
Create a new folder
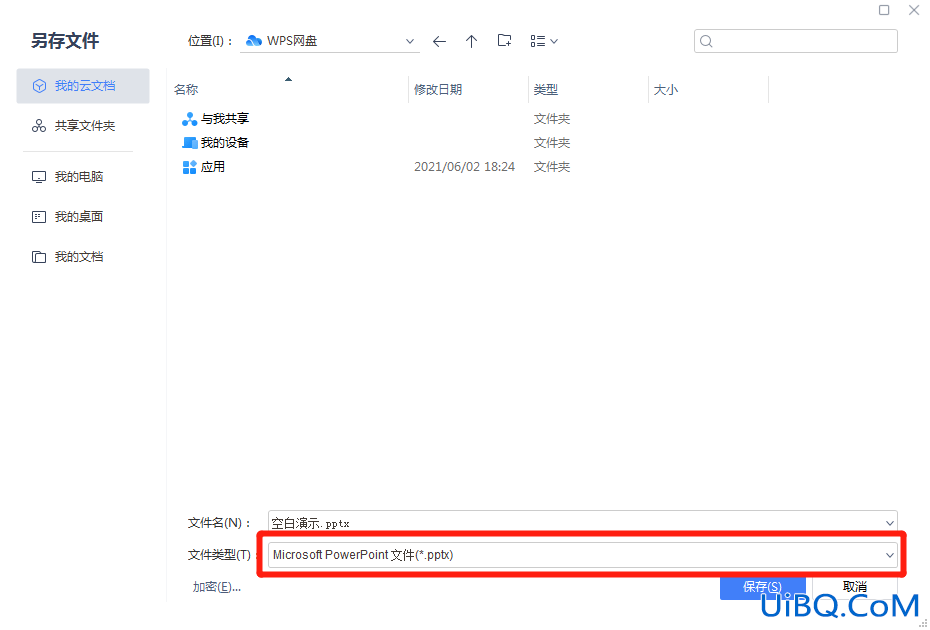(504, 41)
